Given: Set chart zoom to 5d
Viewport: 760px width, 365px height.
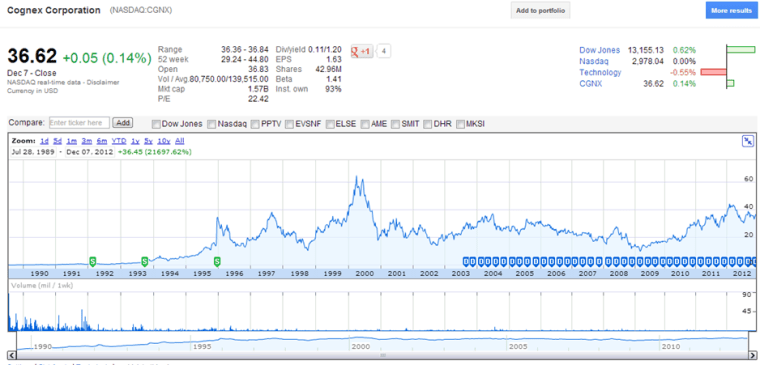Looking at the screenshot, I should [x=58, y=141].
